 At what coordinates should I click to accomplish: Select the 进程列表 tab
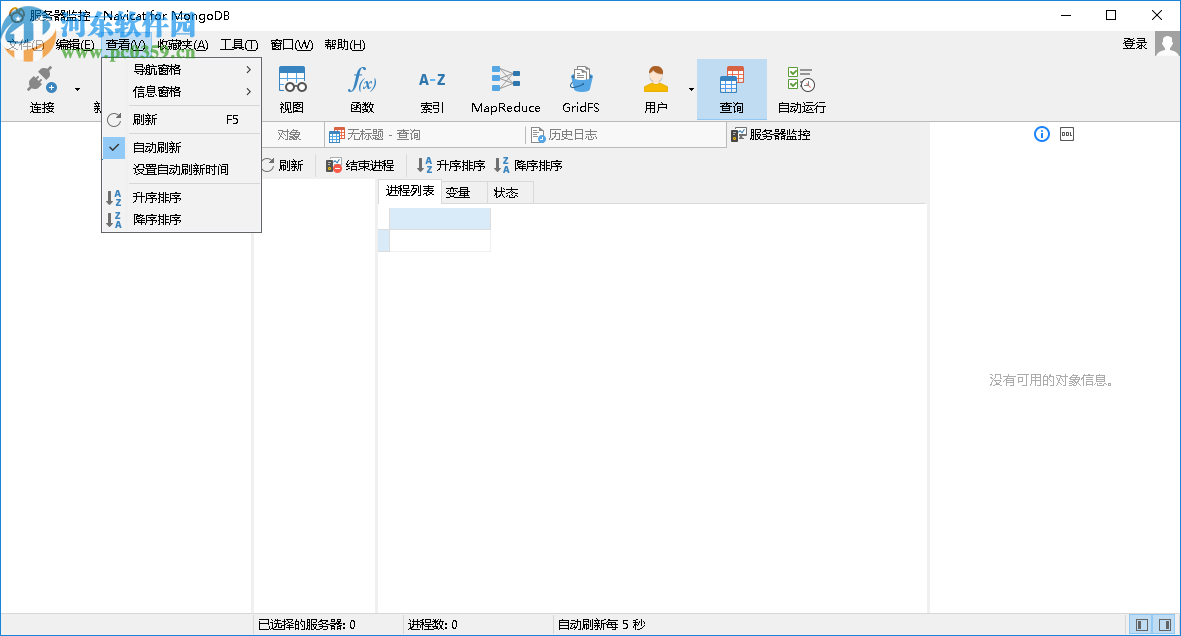point(410,191)
